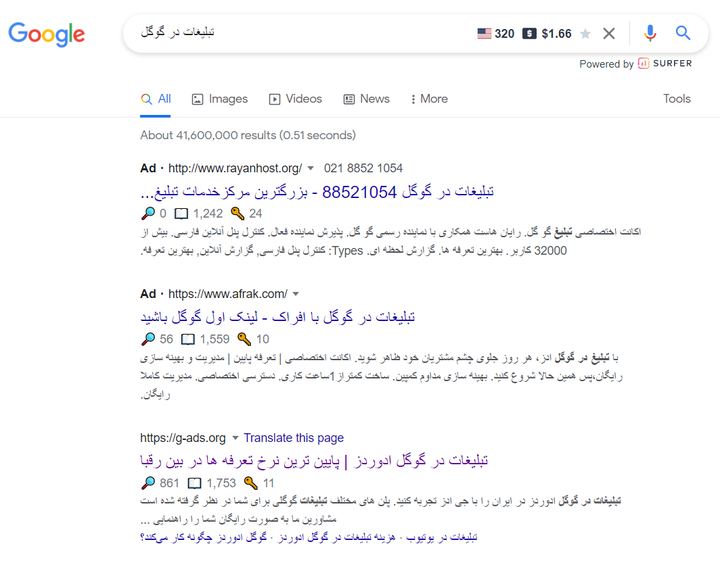Viewport: 720px width, 567px height.
Task: Open the More menu
Action: 429,99
